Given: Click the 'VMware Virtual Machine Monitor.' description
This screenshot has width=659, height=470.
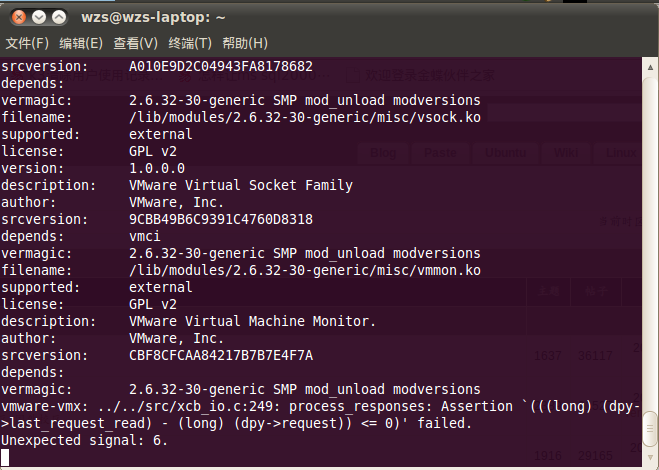Looking at the screenshot, I should pos(252,321).
